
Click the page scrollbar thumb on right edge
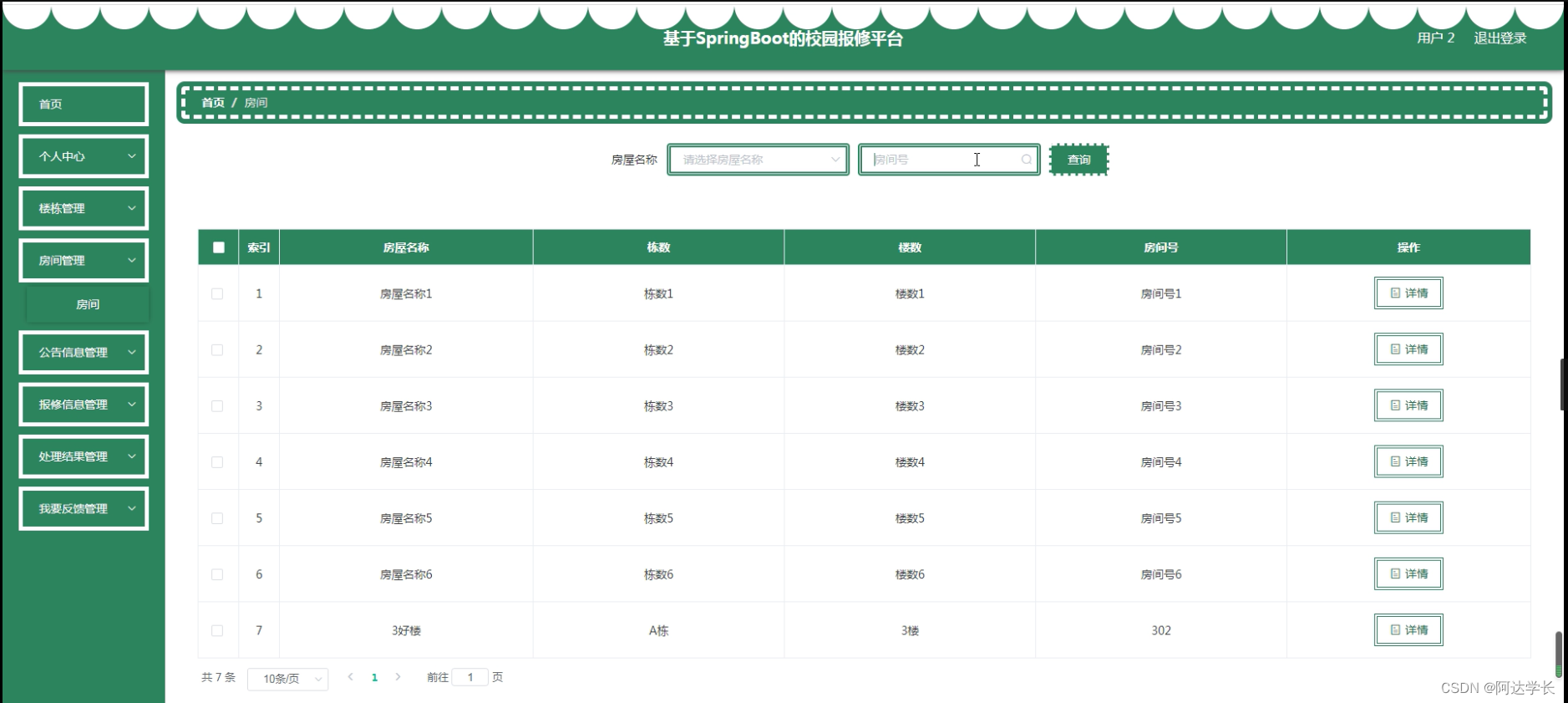(1559, 654)
